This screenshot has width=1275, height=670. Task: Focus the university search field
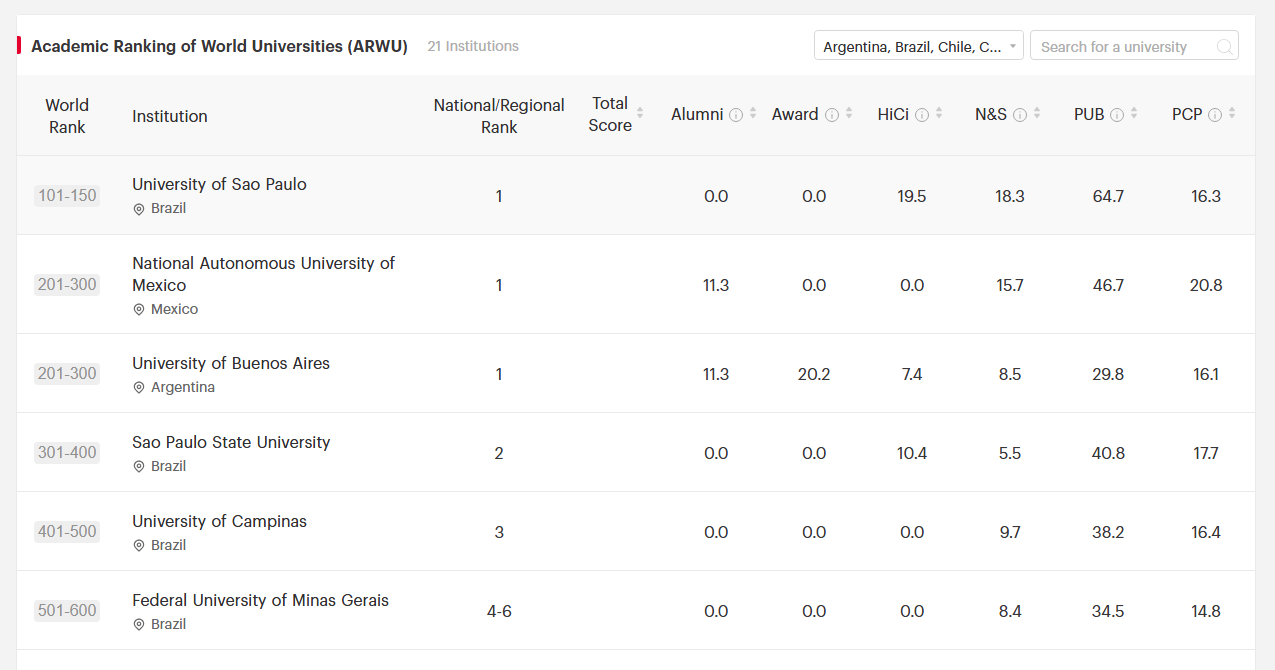point(1134,46)
